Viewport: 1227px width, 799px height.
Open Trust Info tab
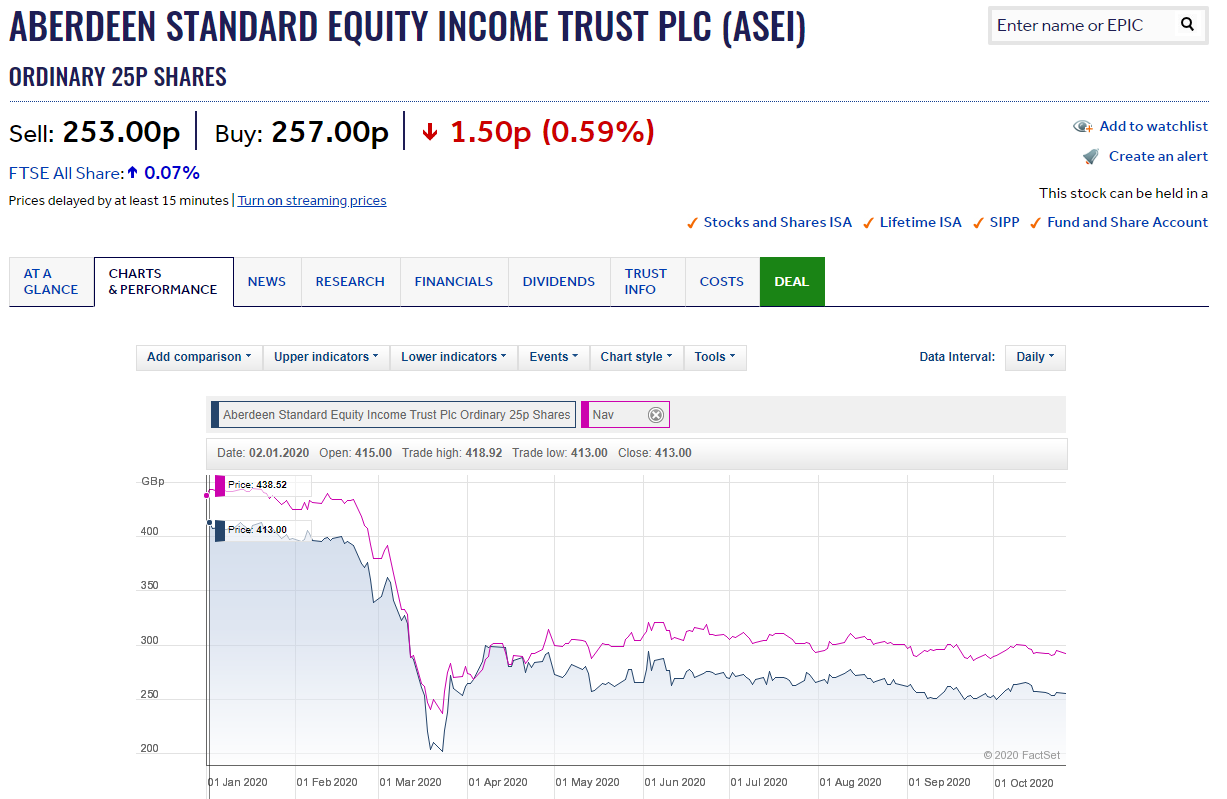pyautogui.click(x=646, y=282)
